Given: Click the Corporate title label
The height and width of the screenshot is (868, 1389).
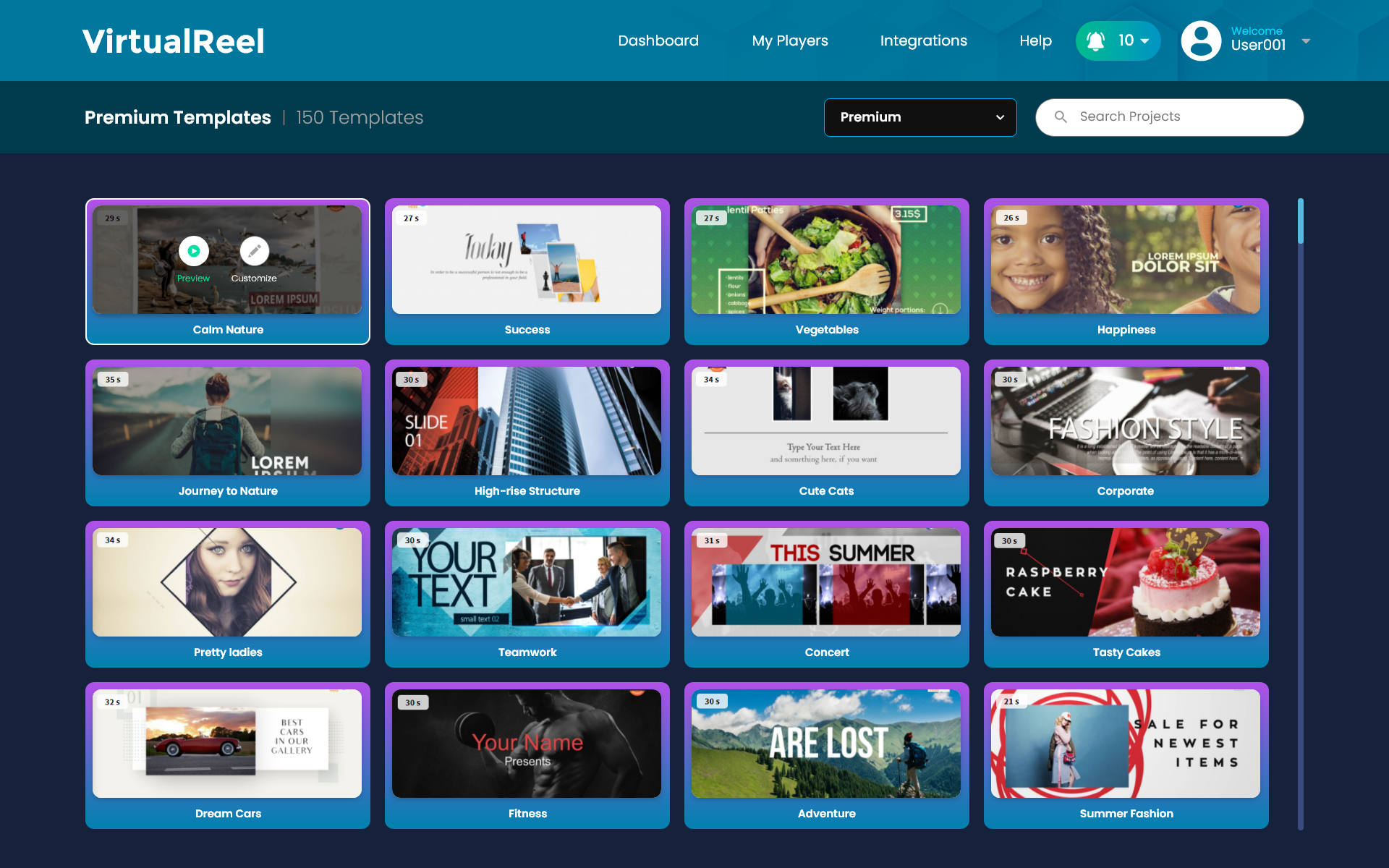Looking at the screenshot, I should pos(1126,490).
